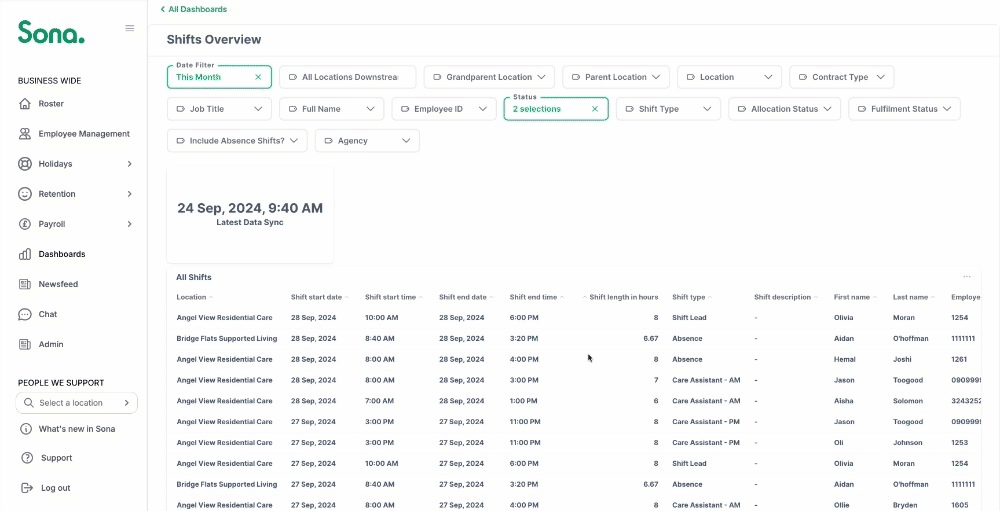The width and height of the screenshot is (1000, 511).
Task: Click the Chat bubble icon
Action: coord(25,314)
